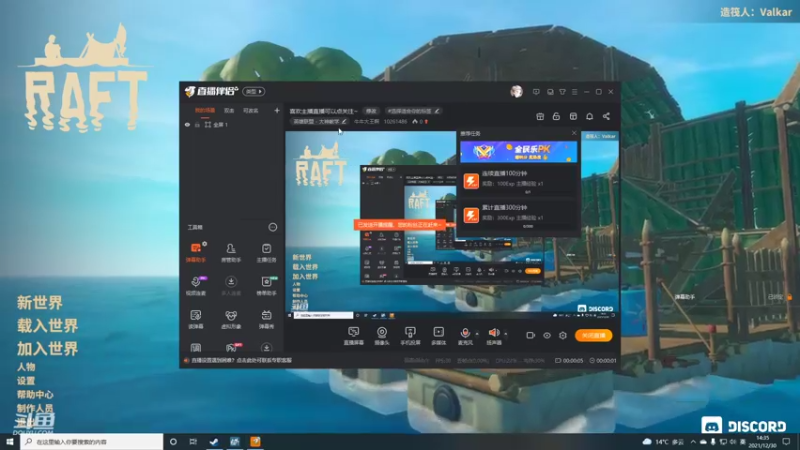The width and height of the screenshot is (800, 450).
Task: Switch to the third scene tab
Action: tap(251, 111)
